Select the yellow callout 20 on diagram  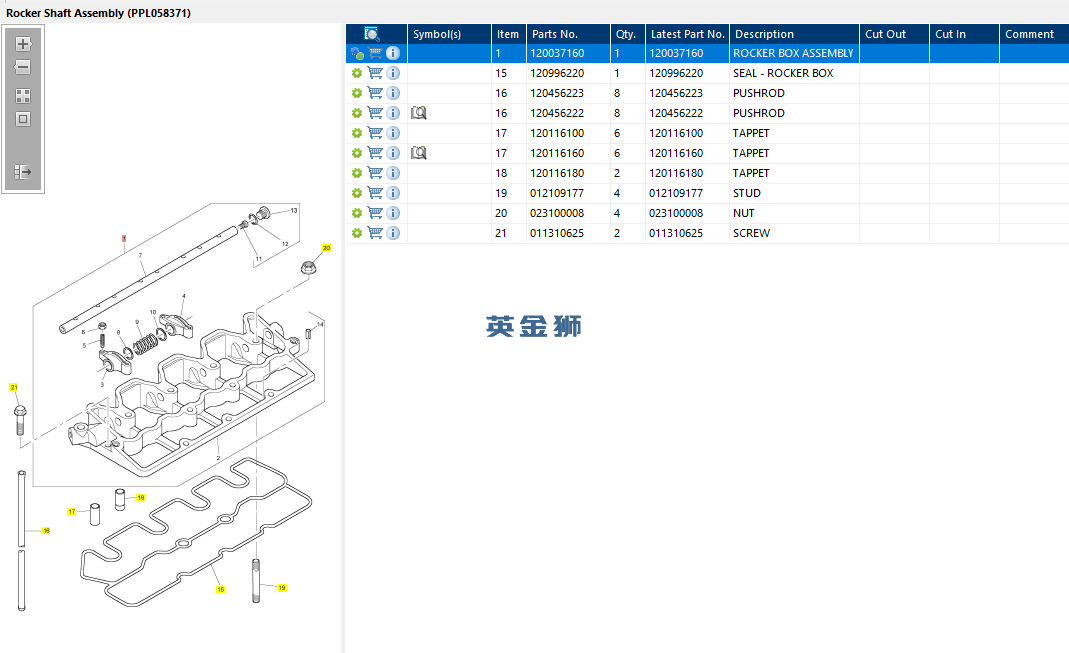pos(326,247)
